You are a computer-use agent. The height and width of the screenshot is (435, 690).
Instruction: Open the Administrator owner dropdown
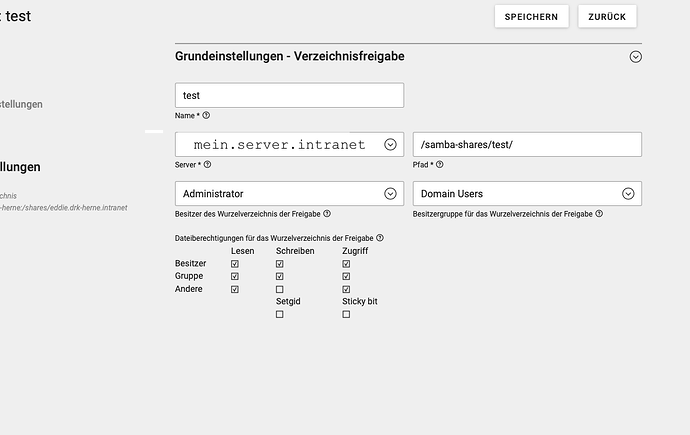(x=390, y=194)
